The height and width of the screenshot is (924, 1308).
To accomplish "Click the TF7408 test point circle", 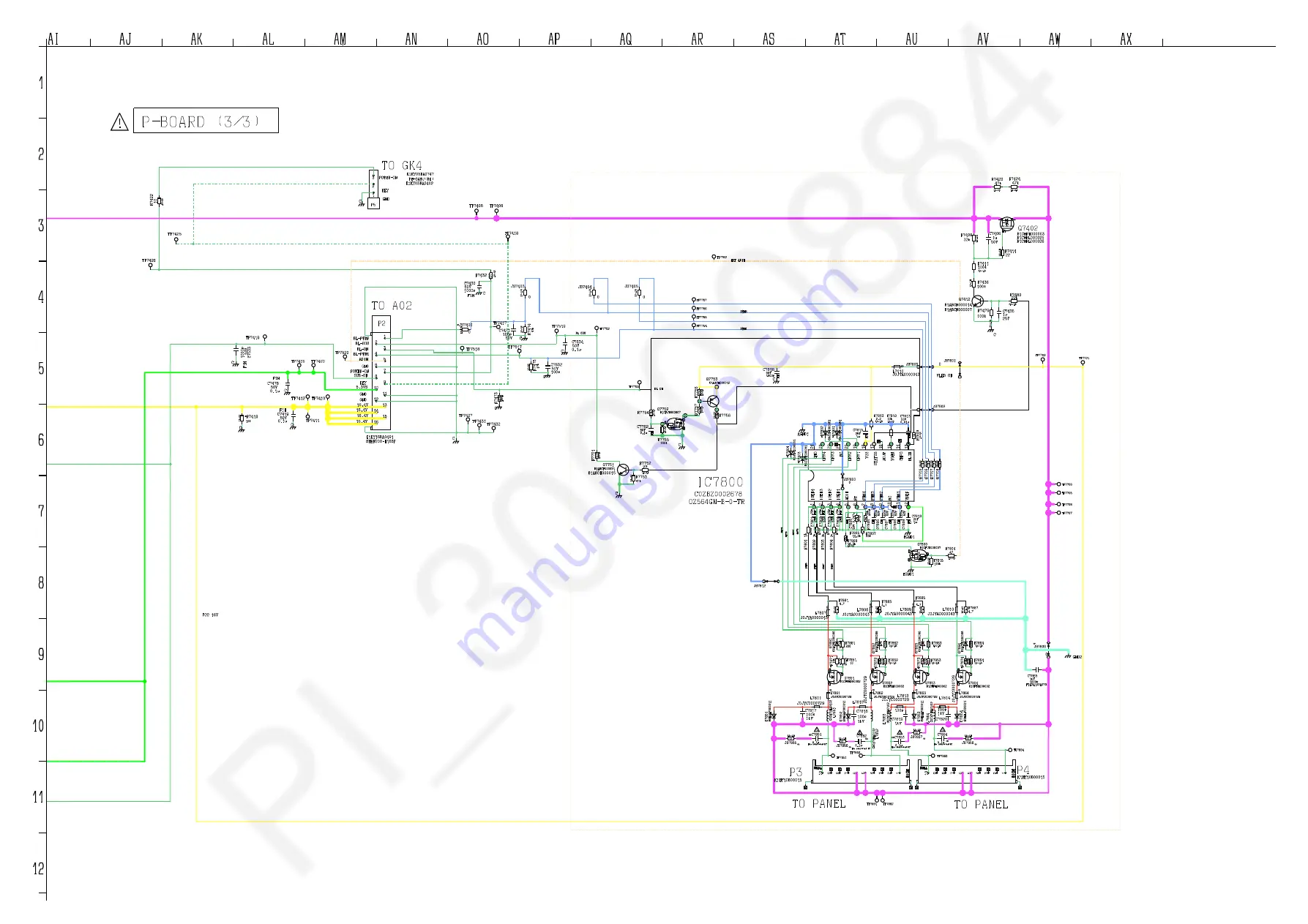I will (477, 212).
